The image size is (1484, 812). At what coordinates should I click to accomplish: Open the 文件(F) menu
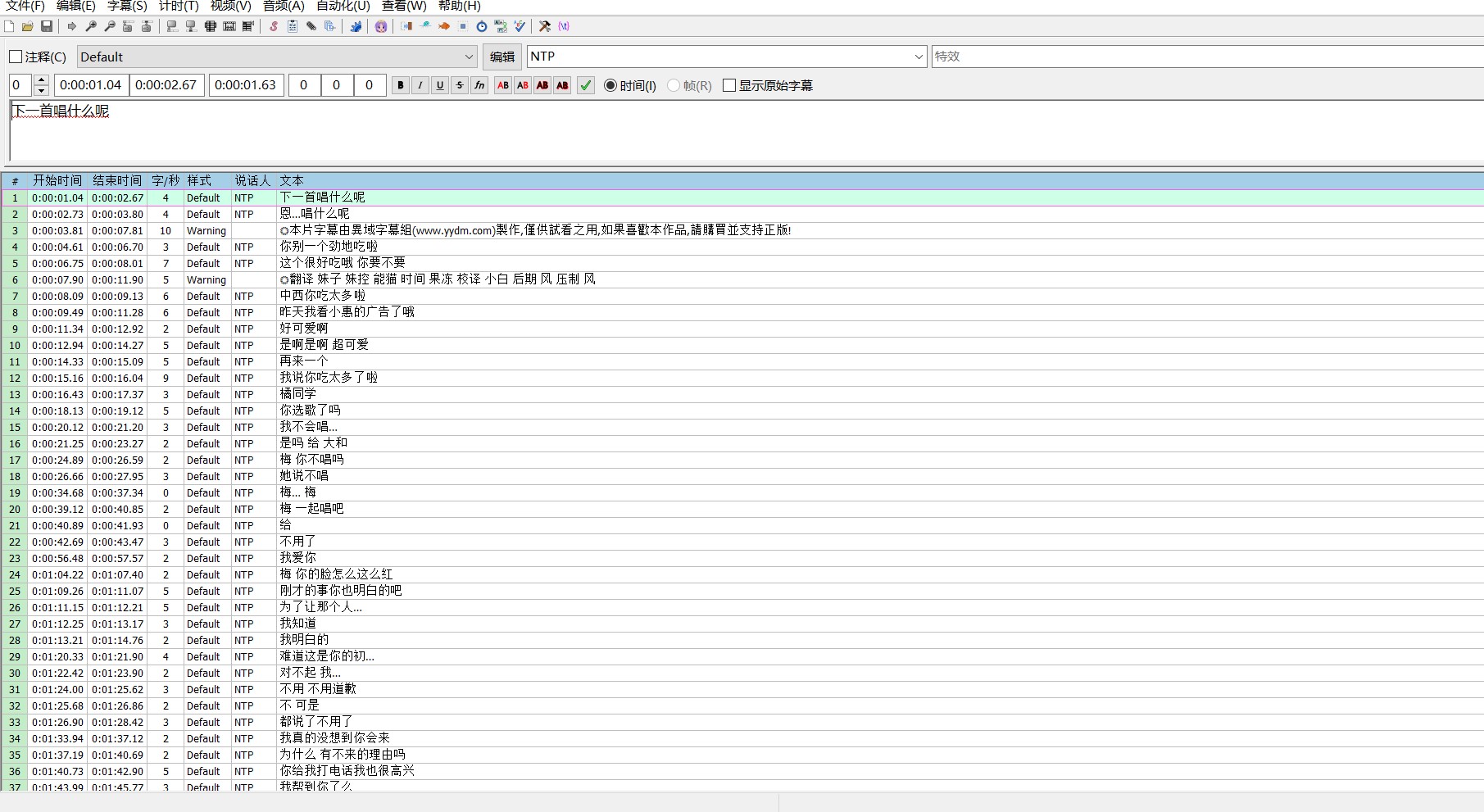[25, 6]
